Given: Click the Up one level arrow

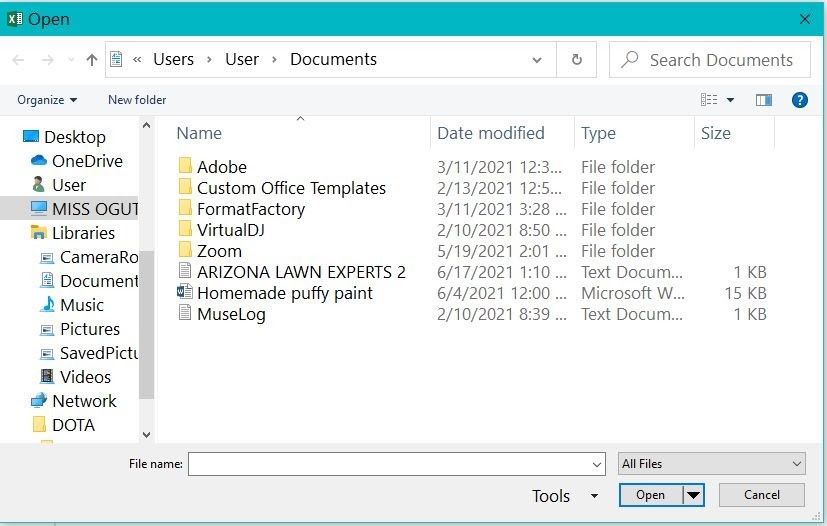Looking at the screenshot, I should (x=92, y=60).
